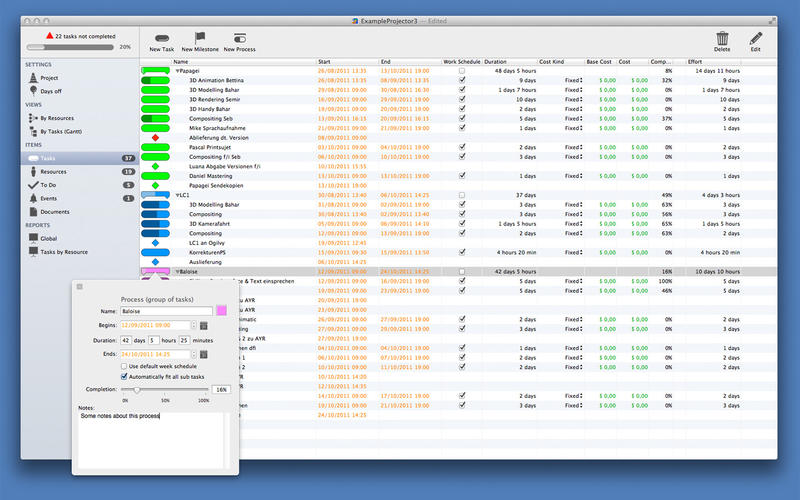Toggle Work Schedule checkbox for Papagei row
Image resolution: width=800 pixels, height=500 pixels.
pyautogui.click(x=462, y=71)
